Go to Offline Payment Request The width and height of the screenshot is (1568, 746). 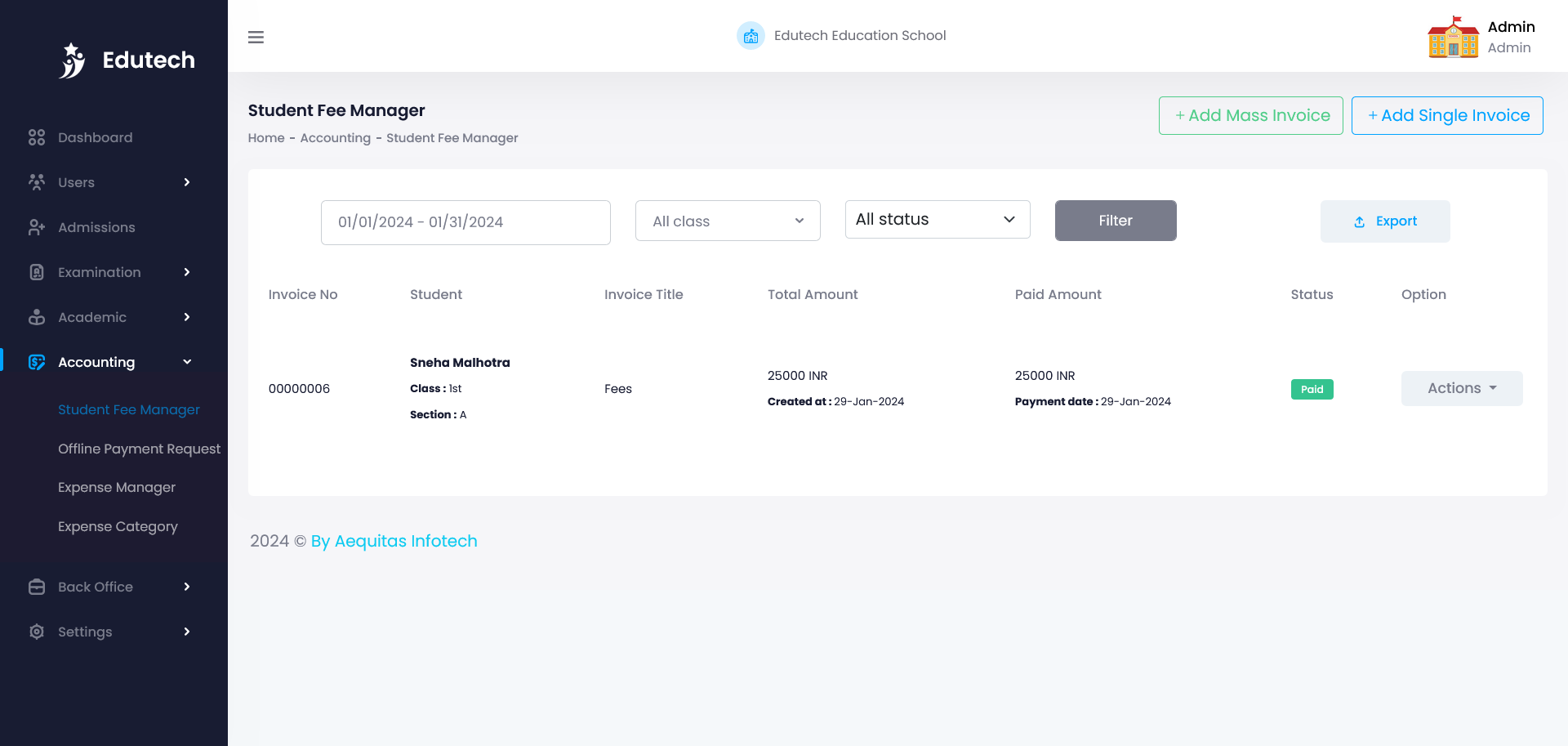[139, 449]
